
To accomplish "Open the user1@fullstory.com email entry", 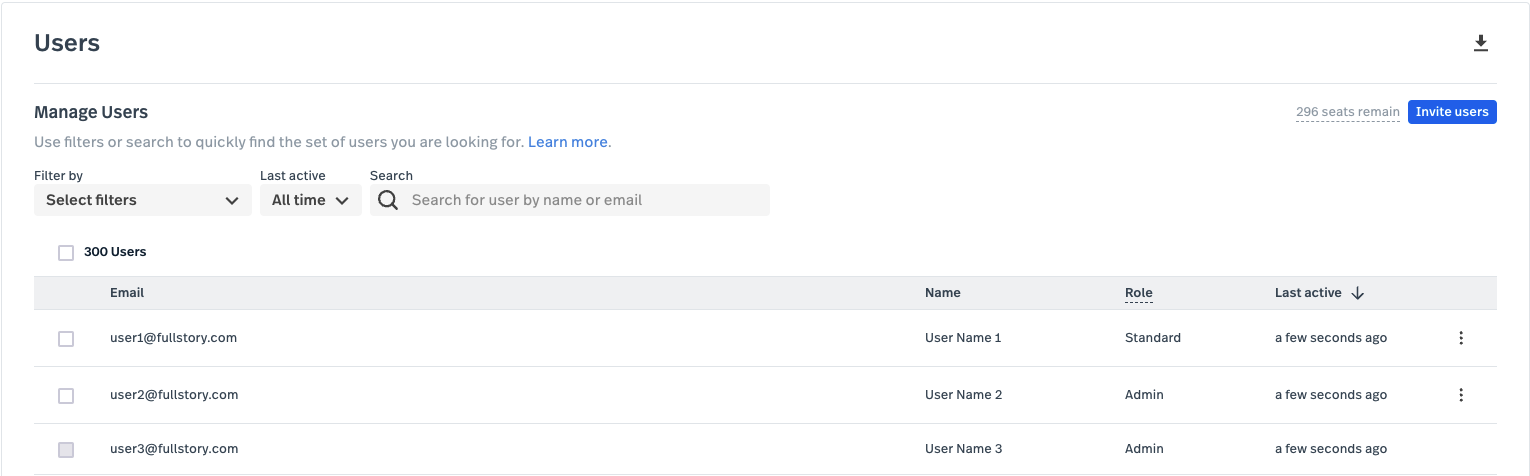I will click(173, 338).
